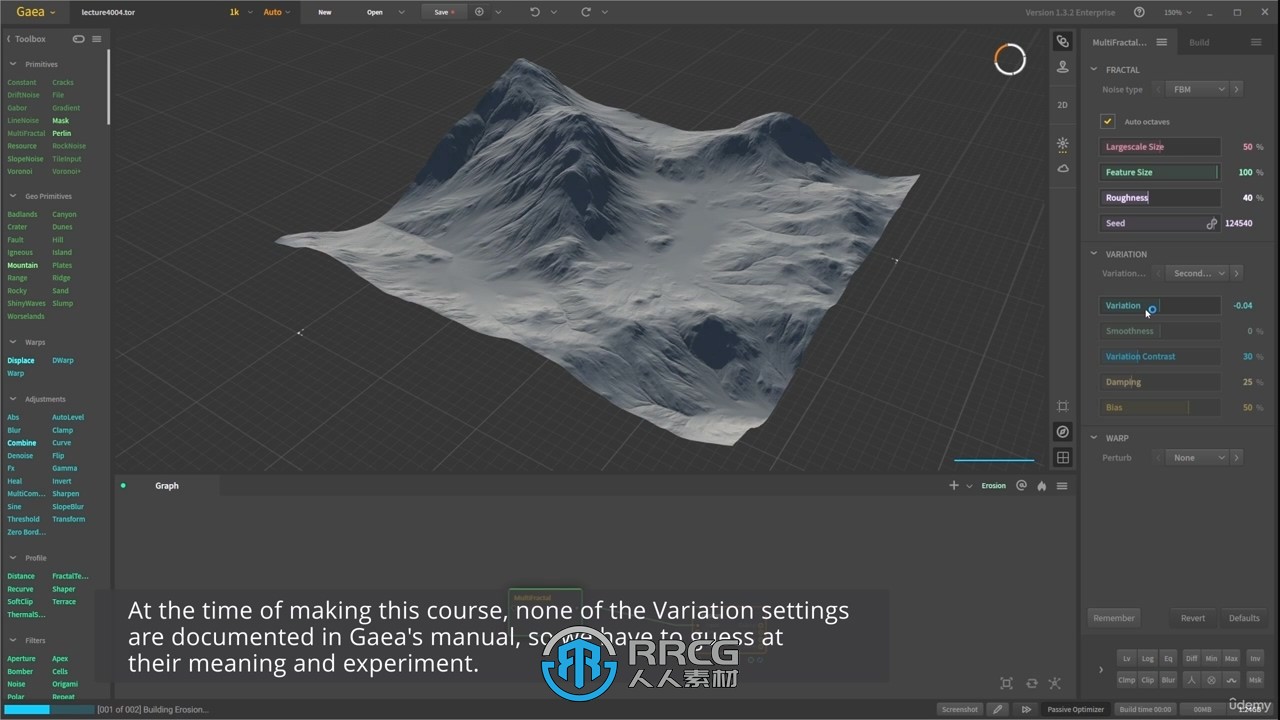Viewport: 1280px width, 720px height.
Task: Open the Build tab hamburger menu
Action: pos(1256,42)
